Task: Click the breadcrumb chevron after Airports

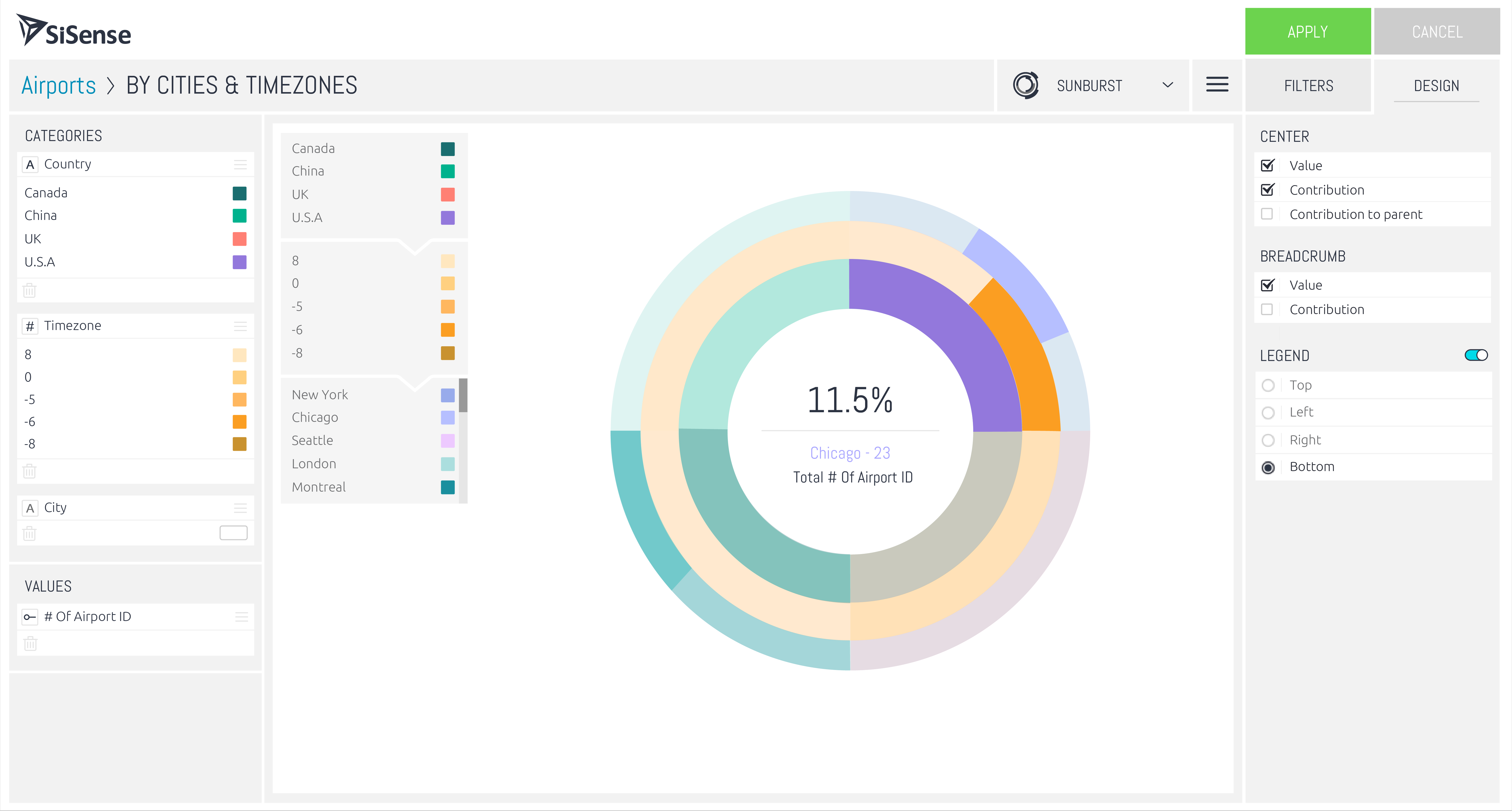Action: tap(110, 86)
